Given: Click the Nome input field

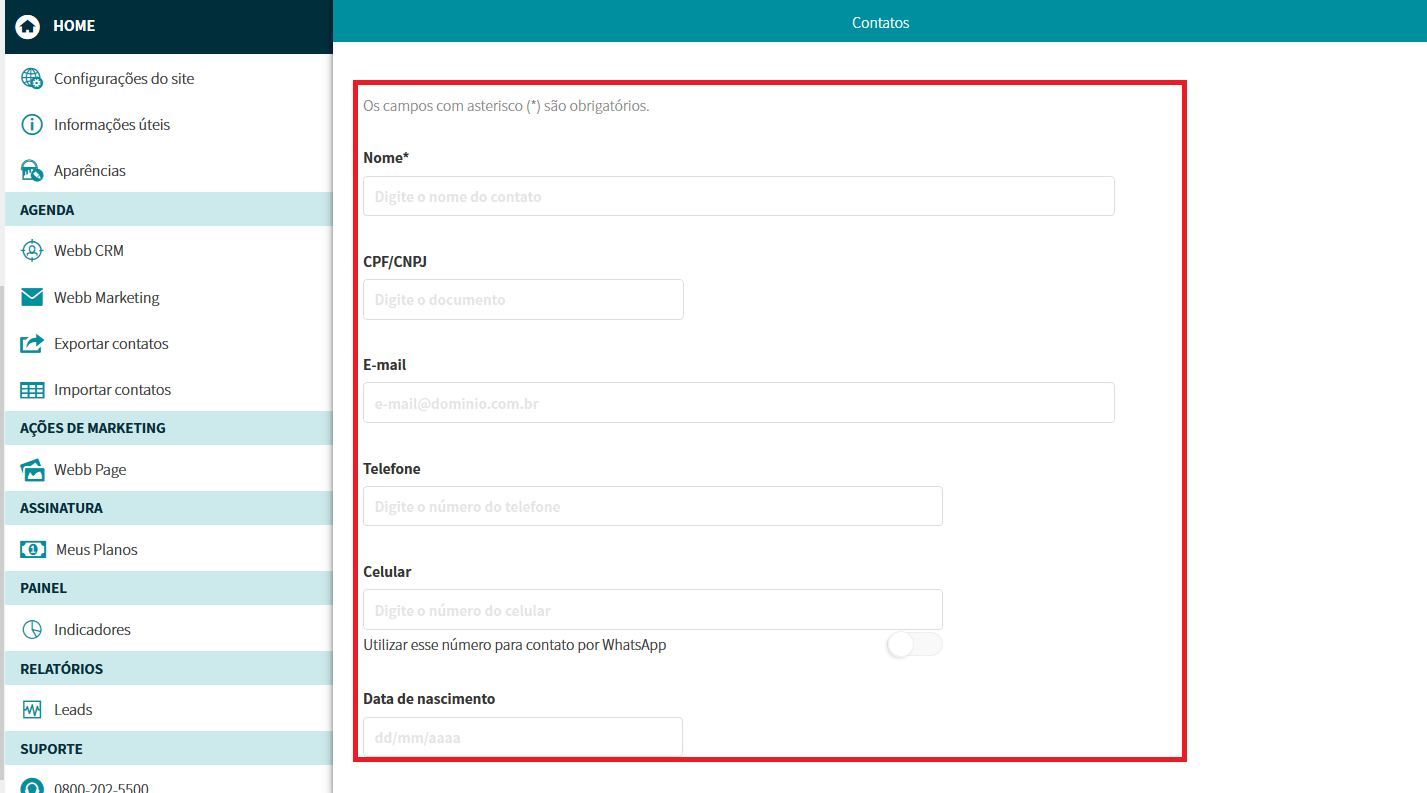Looking at the screenshot, I should [738, 197].
